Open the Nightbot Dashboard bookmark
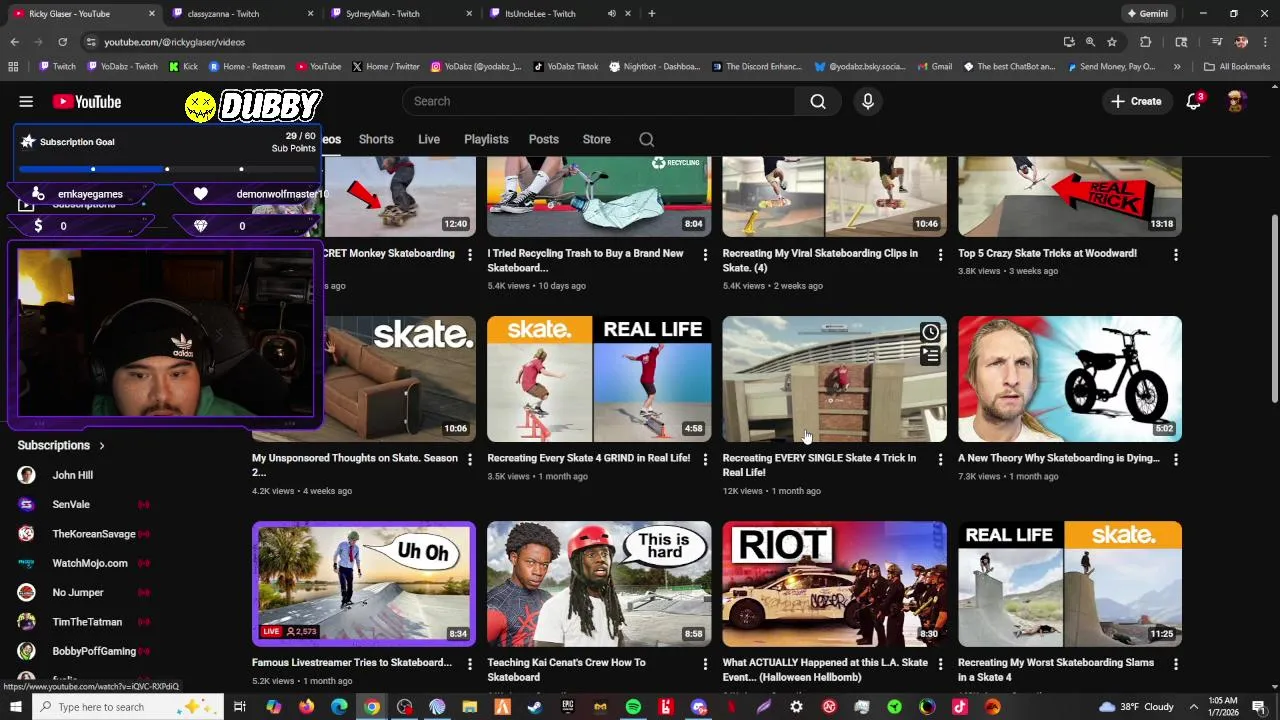This screenshot has width=1280, height=720. coord(654,67)
